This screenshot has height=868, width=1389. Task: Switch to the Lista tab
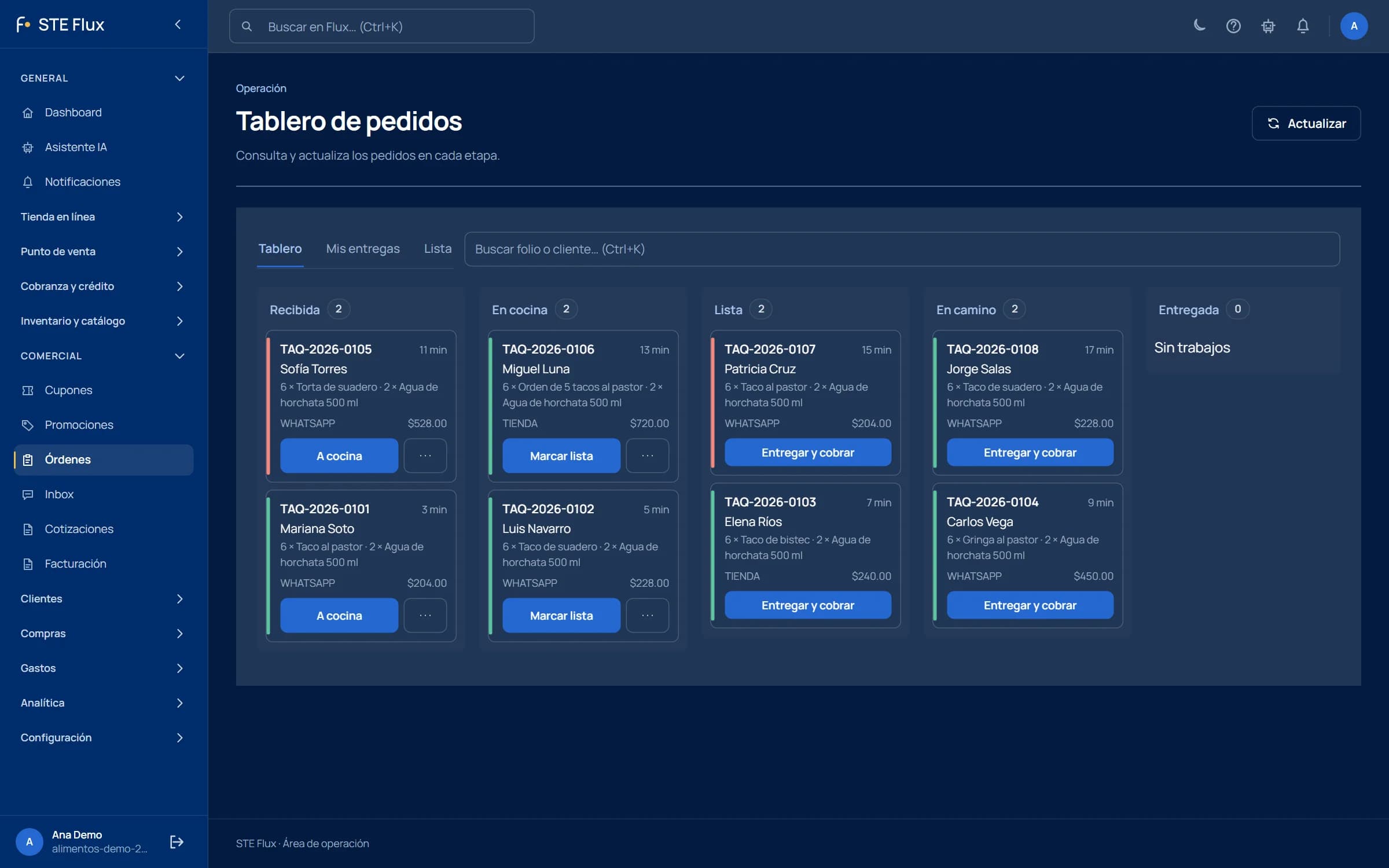[438, 249]
